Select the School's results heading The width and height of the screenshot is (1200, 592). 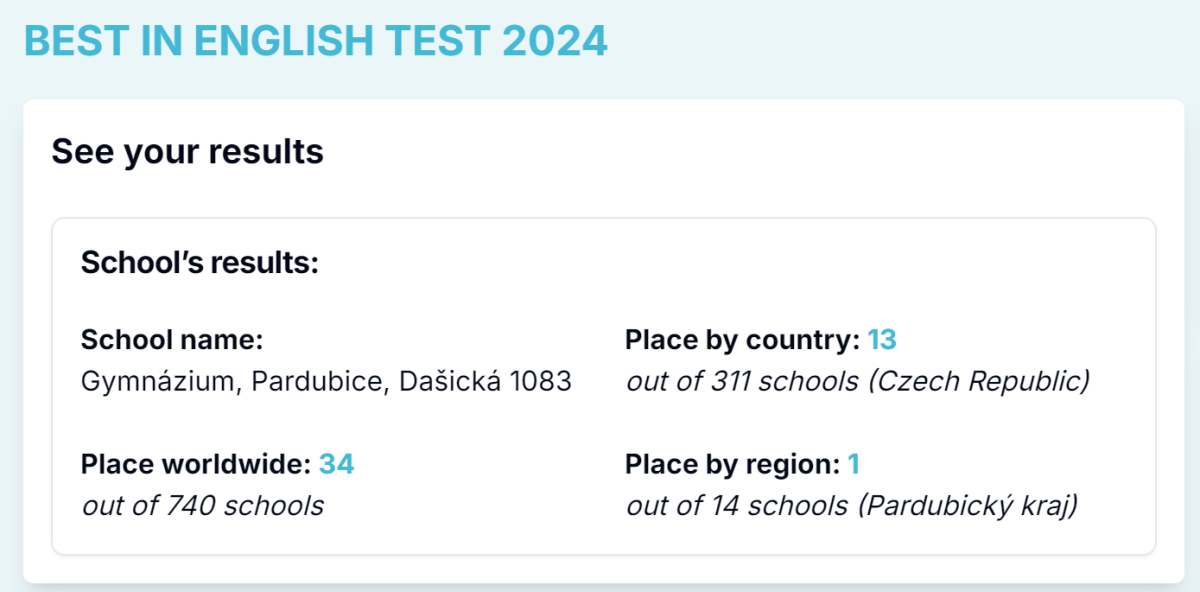pyautogui.click(x=200, y=263)
